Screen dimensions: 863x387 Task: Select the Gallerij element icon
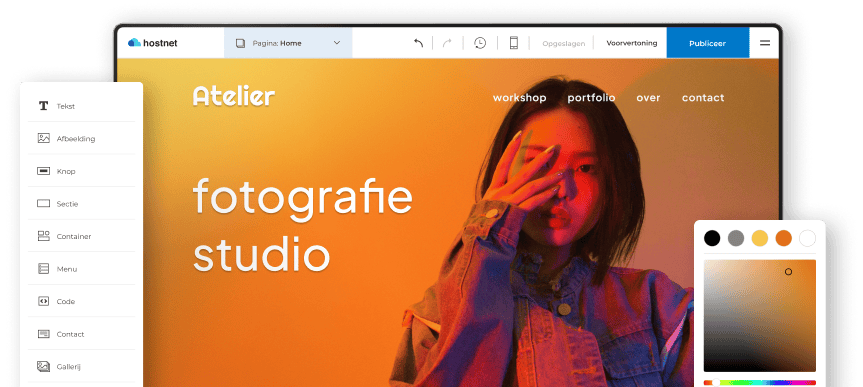[43, 366]
